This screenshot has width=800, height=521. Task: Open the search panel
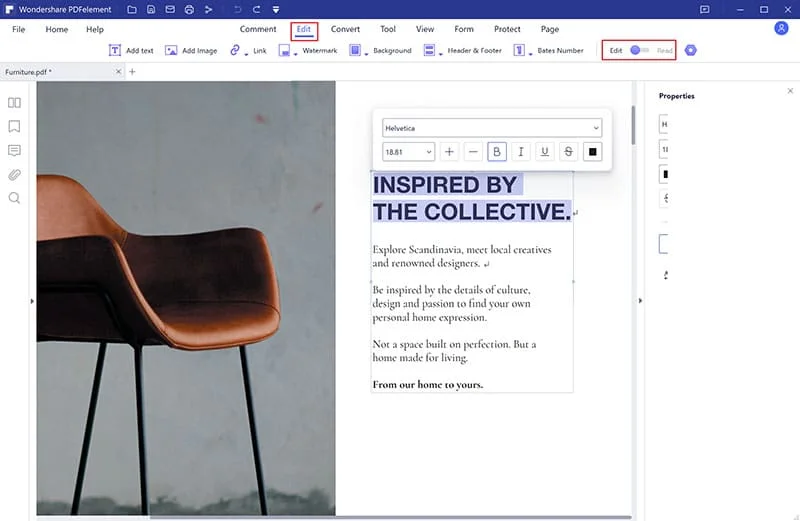(x=14, y=198)
